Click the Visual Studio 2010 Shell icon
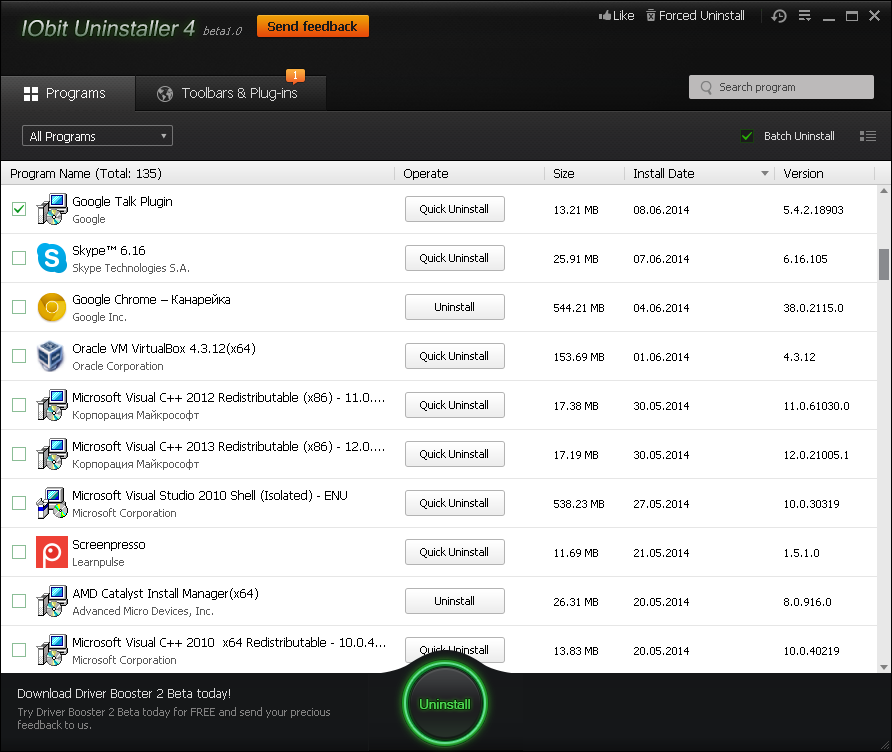 point(52,502)
